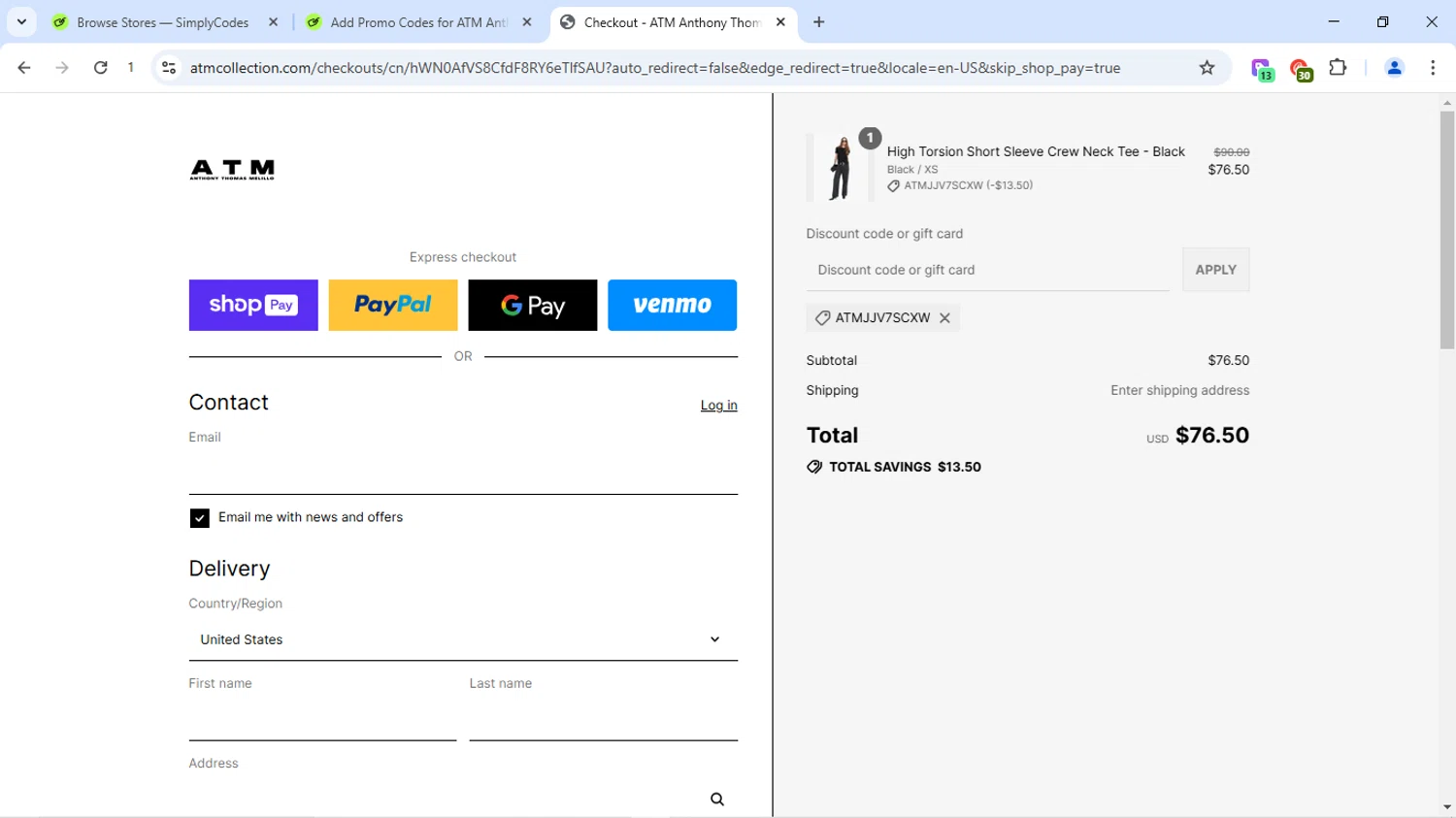Open the Chrome profile avatar

[x=1394, y=68]
